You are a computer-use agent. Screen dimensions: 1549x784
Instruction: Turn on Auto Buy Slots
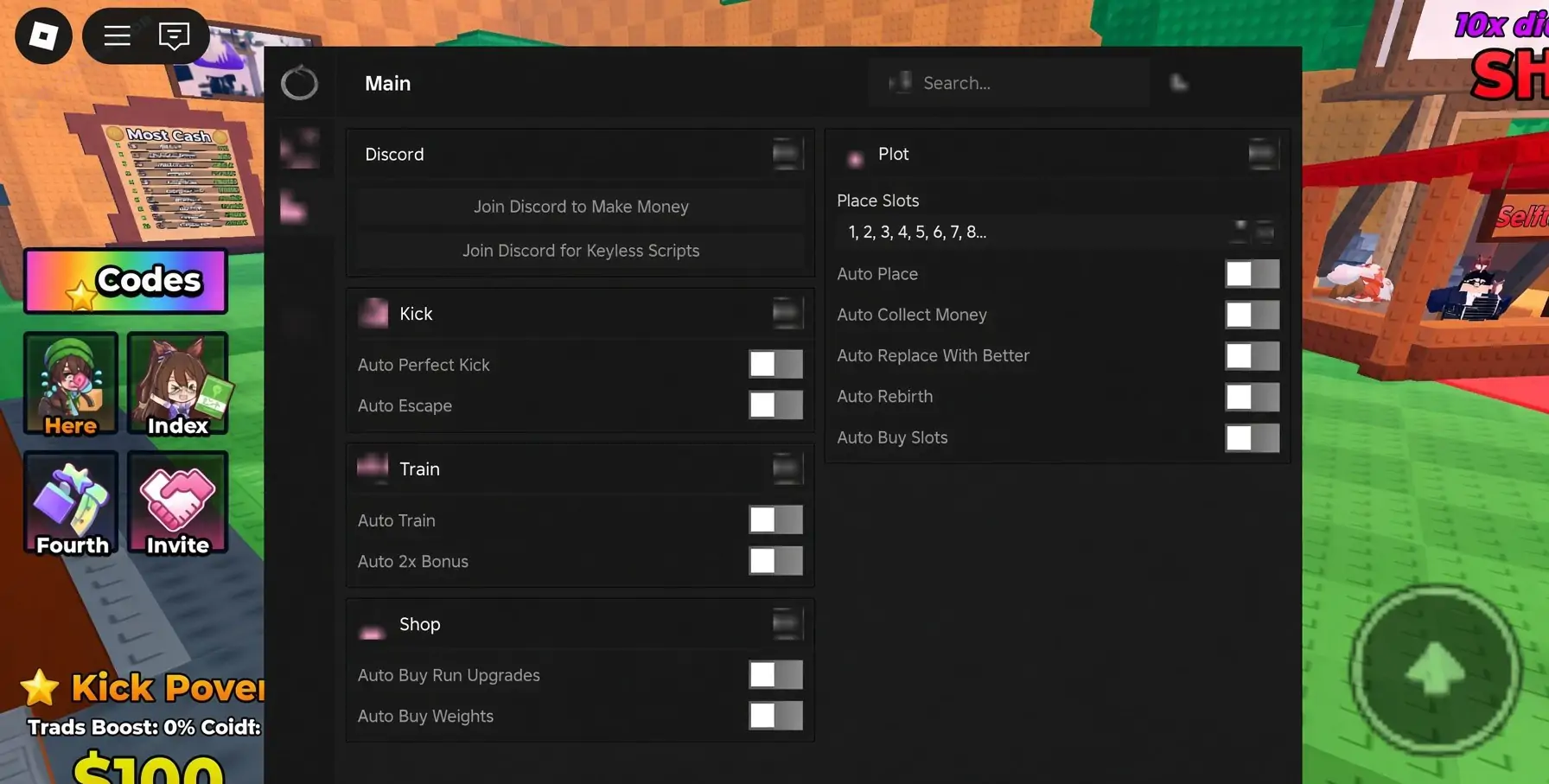point(1252,437)
